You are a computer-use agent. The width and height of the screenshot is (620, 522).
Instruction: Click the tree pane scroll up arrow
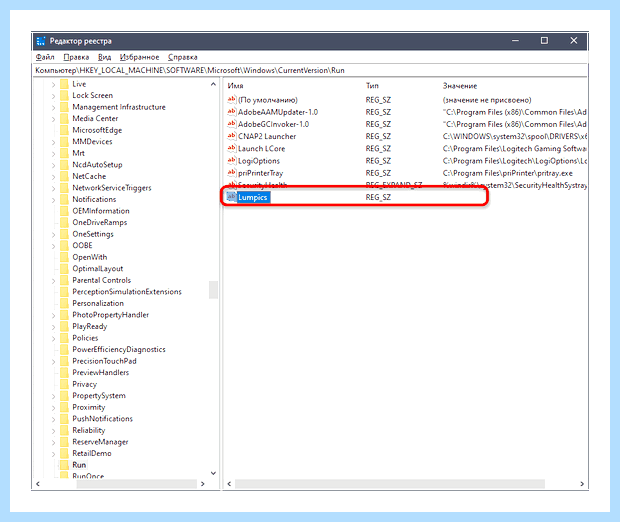point(213,84)
